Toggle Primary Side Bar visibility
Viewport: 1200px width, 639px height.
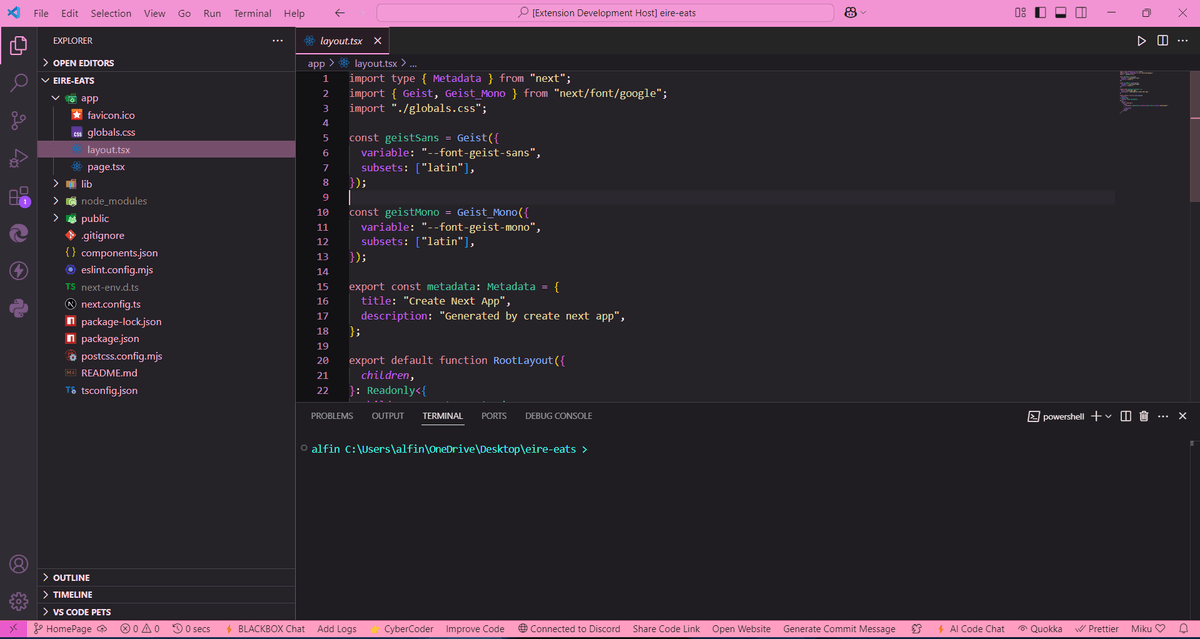point(1041,13)
